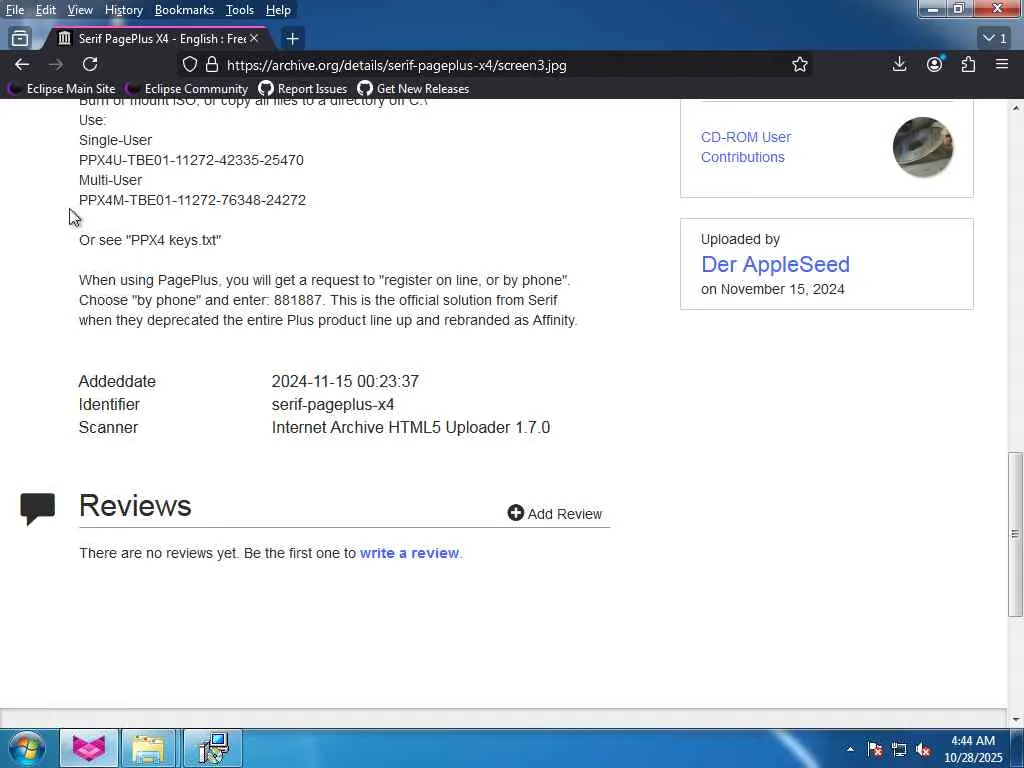Click the 'on November 15, 2024' upload date
Viewport: 1024px width, 768px height.
click(x=773, y=289)
